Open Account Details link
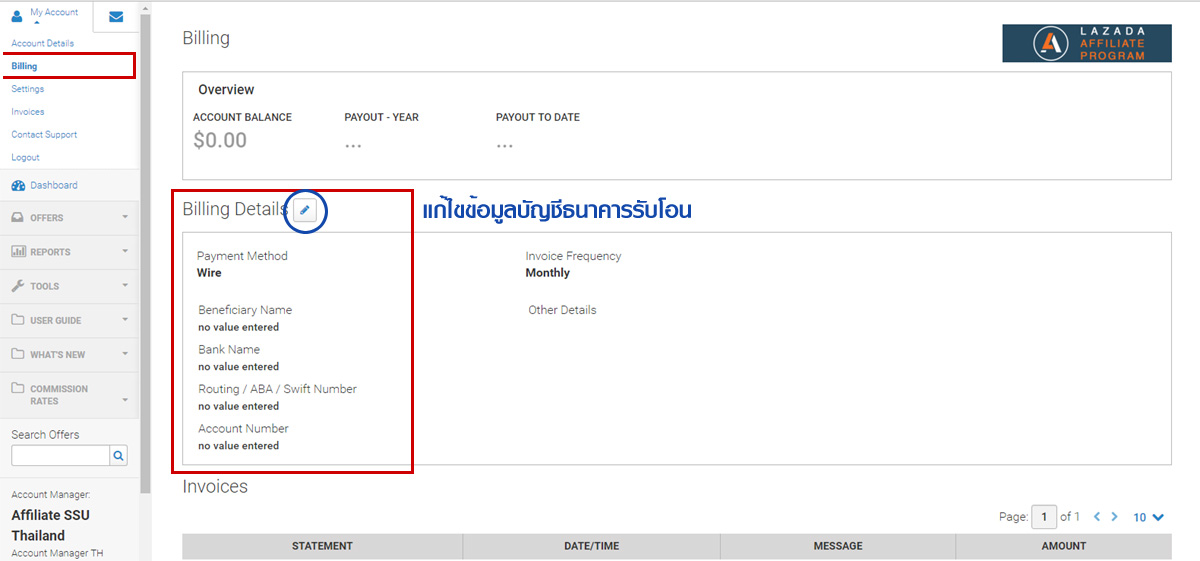This screenshot has height=561, width=1200. pos(43,43)
